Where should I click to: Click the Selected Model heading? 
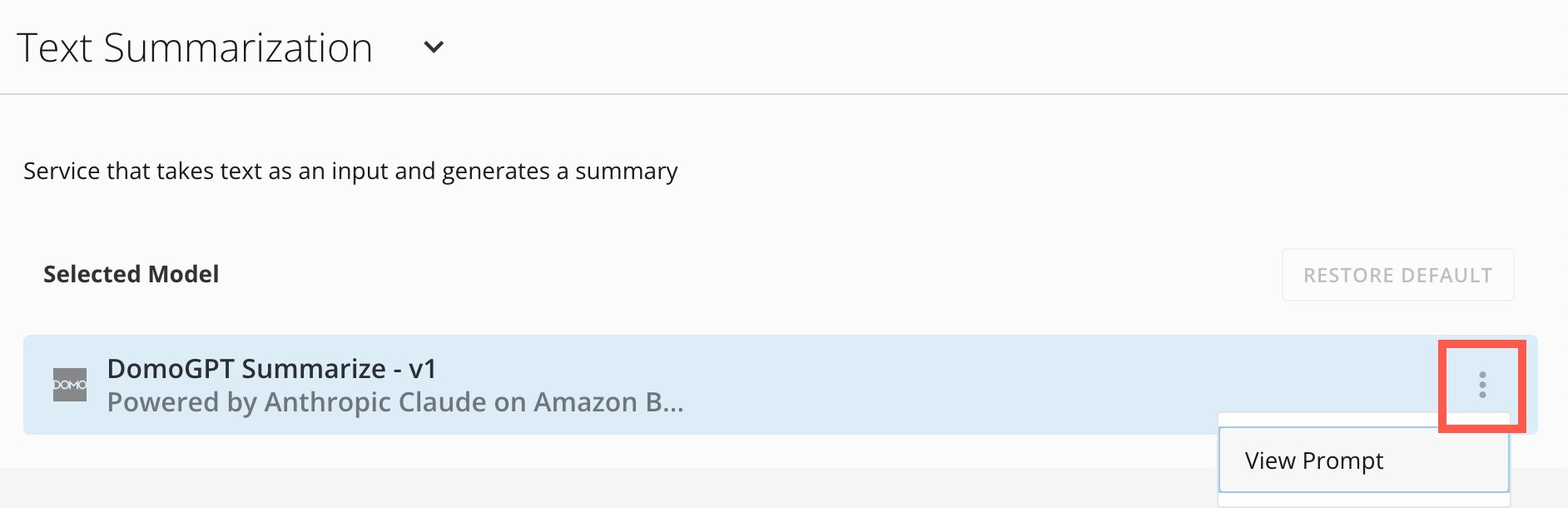click(x=131, y=274)
